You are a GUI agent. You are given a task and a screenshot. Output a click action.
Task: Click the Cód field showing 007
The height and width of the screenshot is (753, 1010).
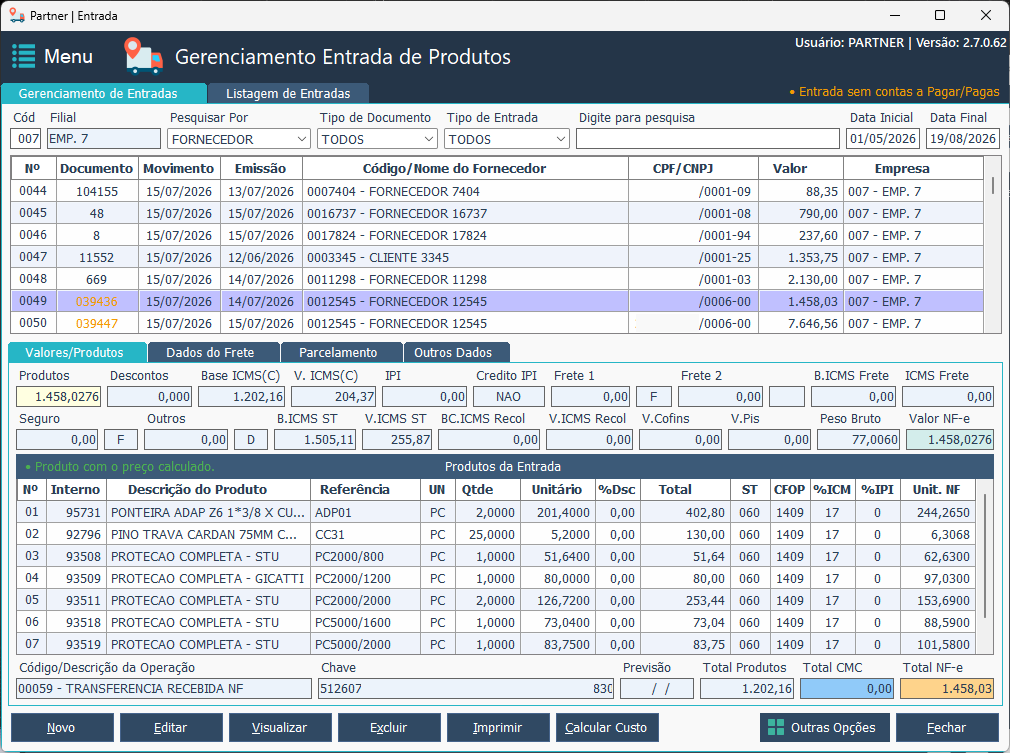pyautogui.click(x=26, y=139)
